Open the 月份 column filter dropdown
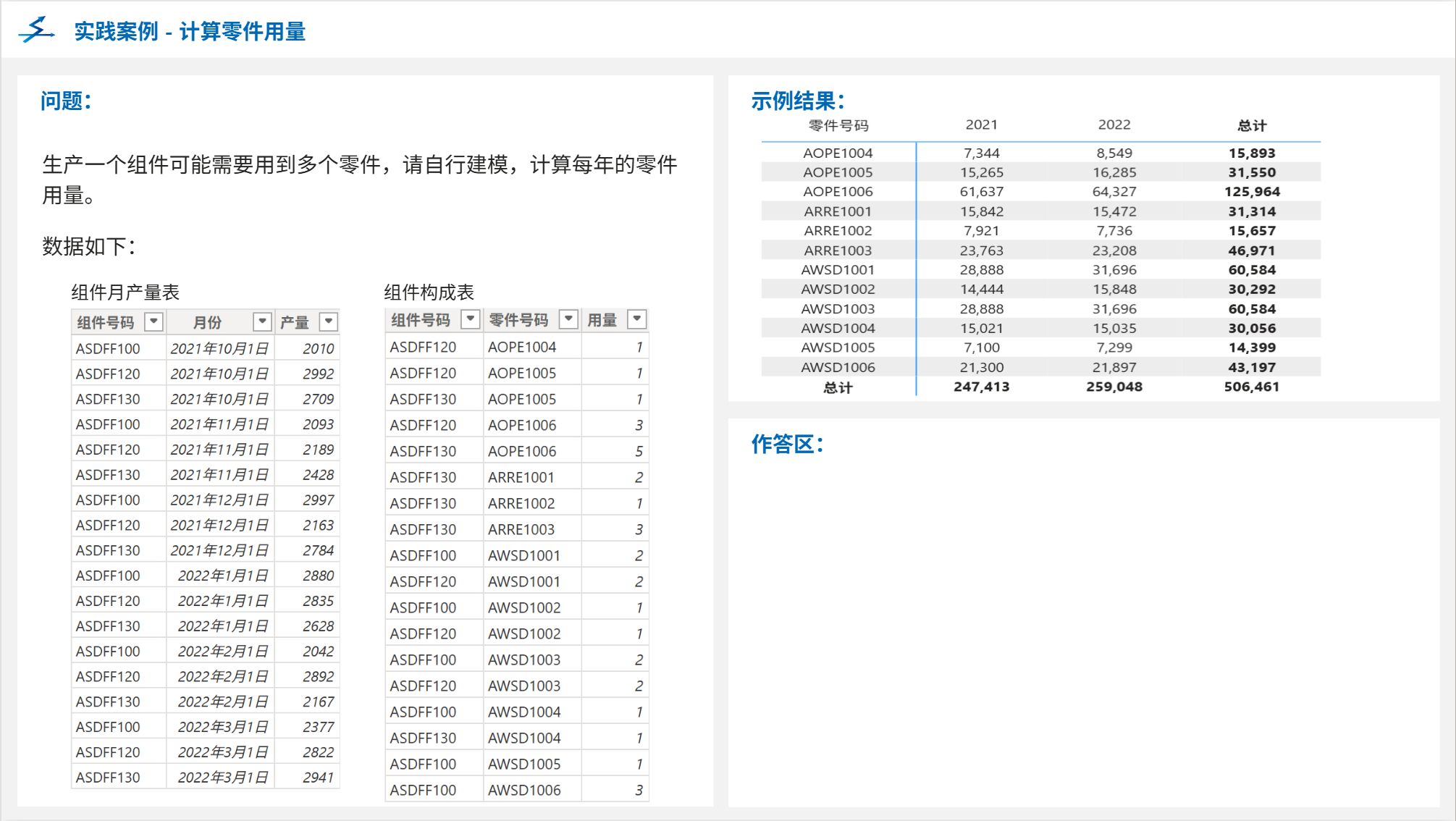1456x821 pixels. (262, 321)
